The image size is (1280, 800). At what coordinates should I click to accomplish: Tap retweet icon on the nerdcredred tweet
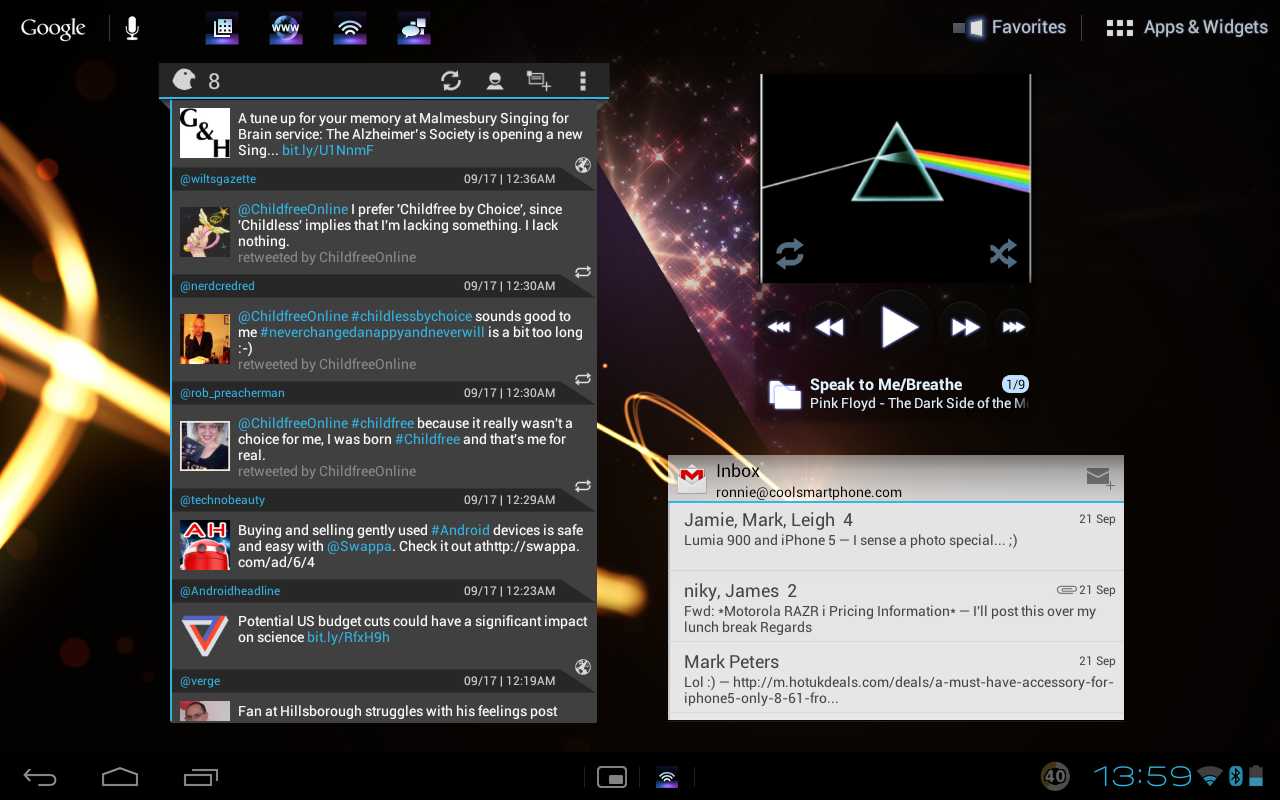pyautogui.click(x=583, y=272)
